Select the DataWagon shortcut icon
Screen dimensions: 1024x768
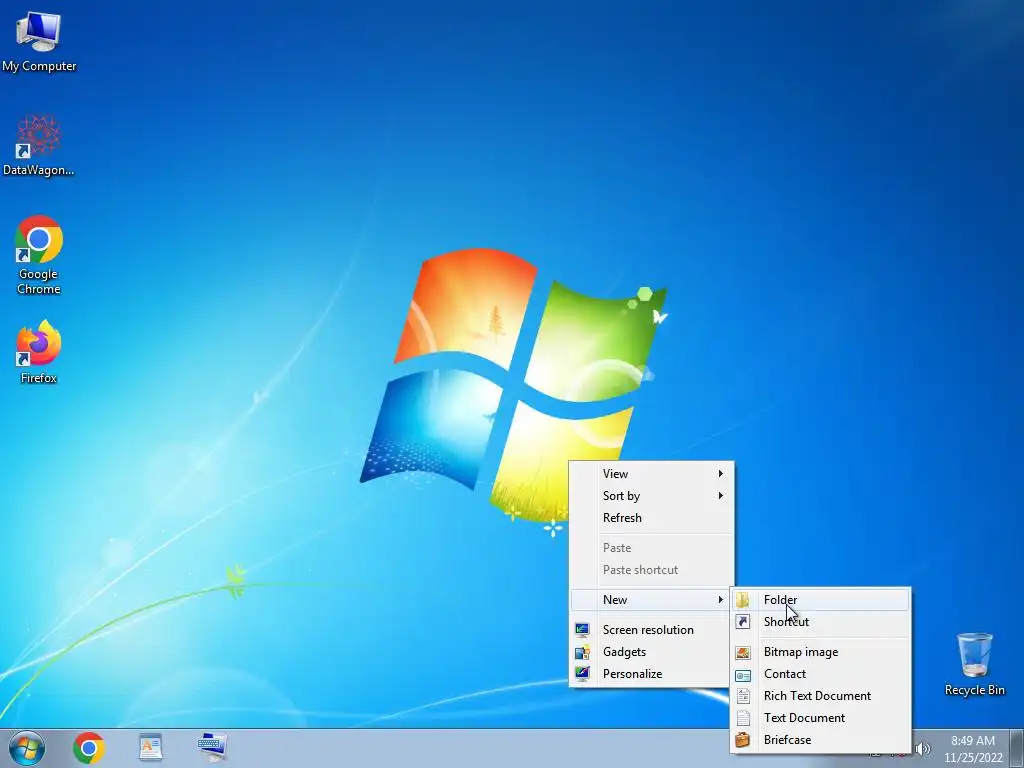pyautogui.click(x=39, y=145)
